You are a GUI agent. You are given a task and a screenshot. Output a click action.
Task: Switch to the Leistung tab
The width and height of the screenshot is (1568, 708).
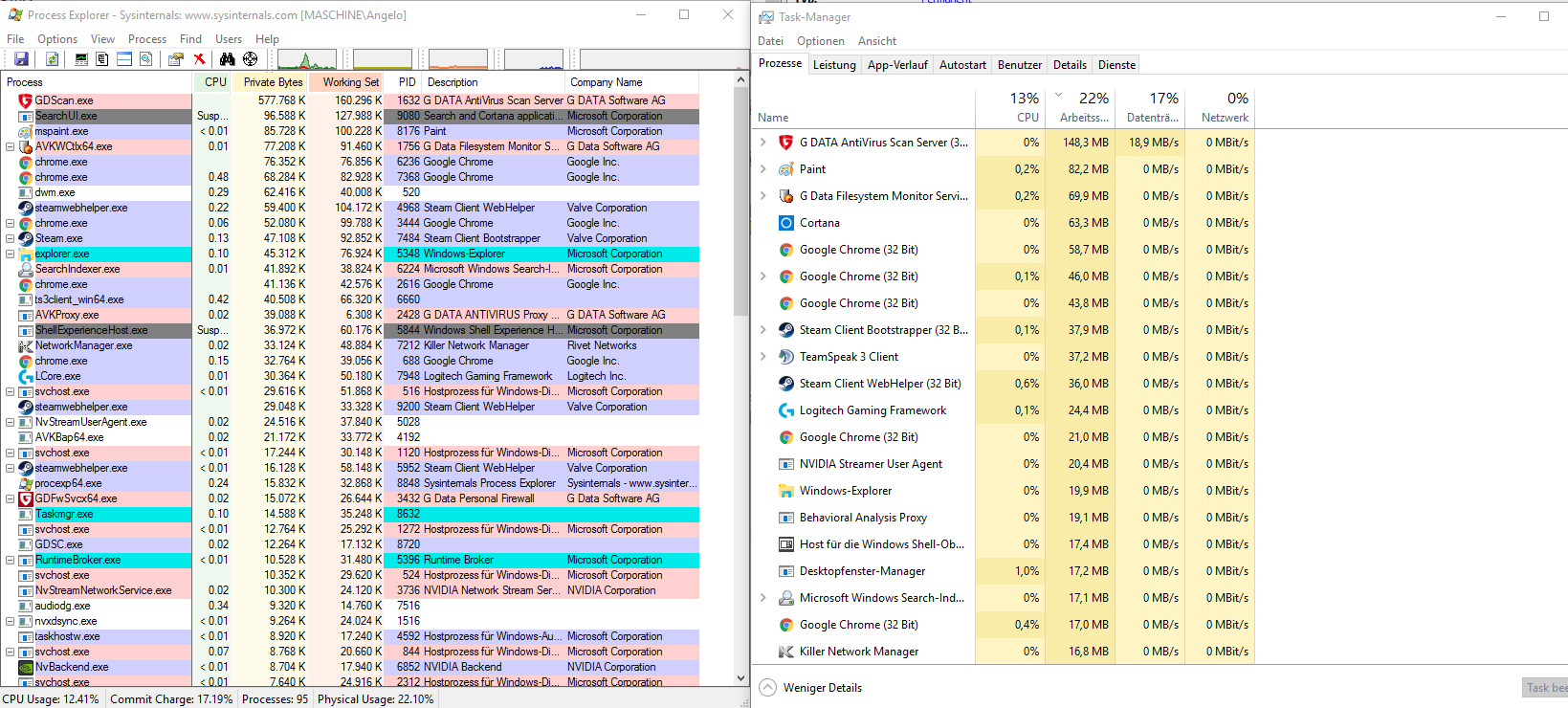tap(834, 65)
